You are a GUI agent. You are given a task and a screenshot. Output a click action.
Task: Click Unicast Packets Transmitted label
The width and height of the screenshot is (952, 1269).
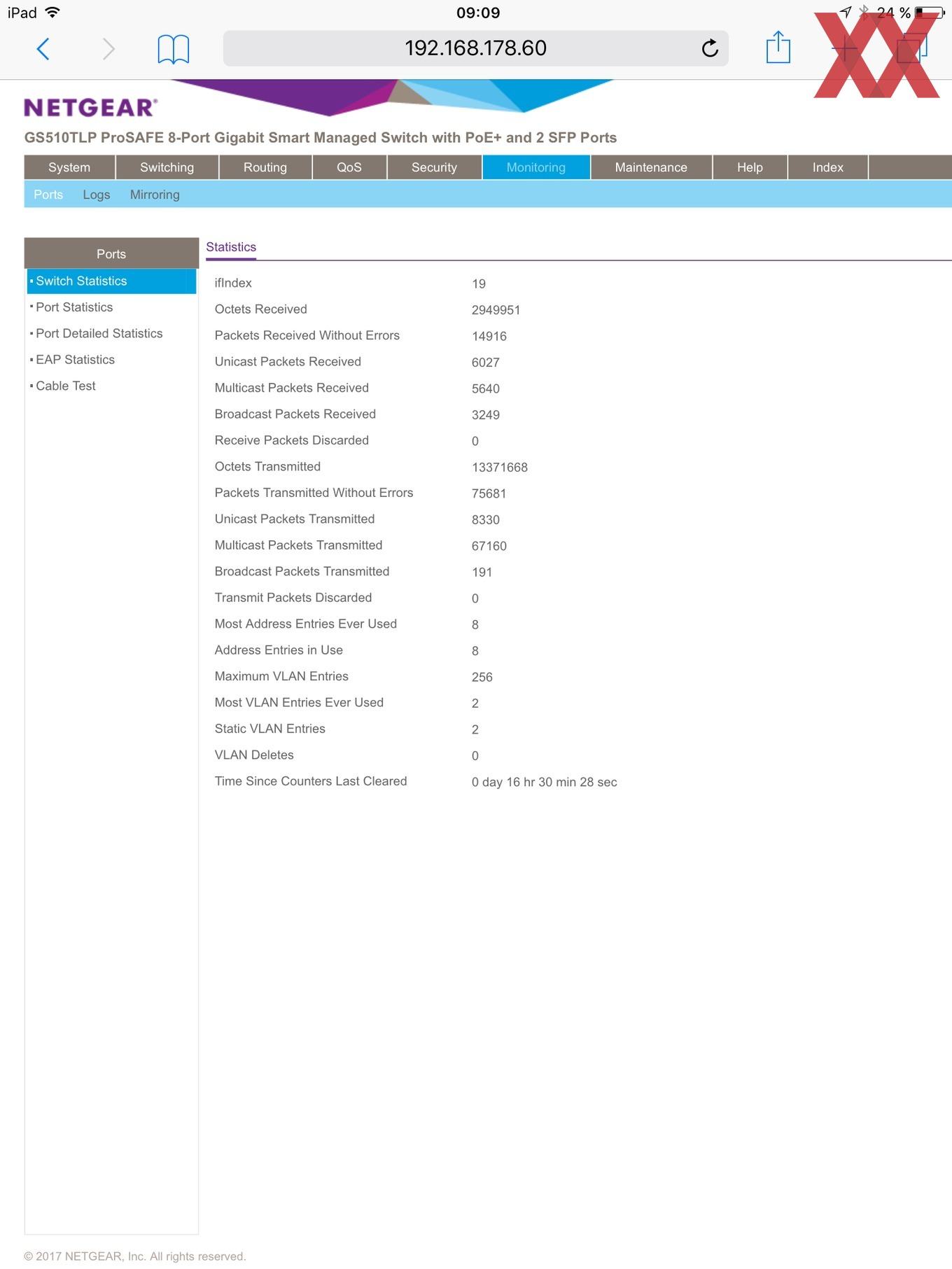pyautogui.click(x=294, y=519)
